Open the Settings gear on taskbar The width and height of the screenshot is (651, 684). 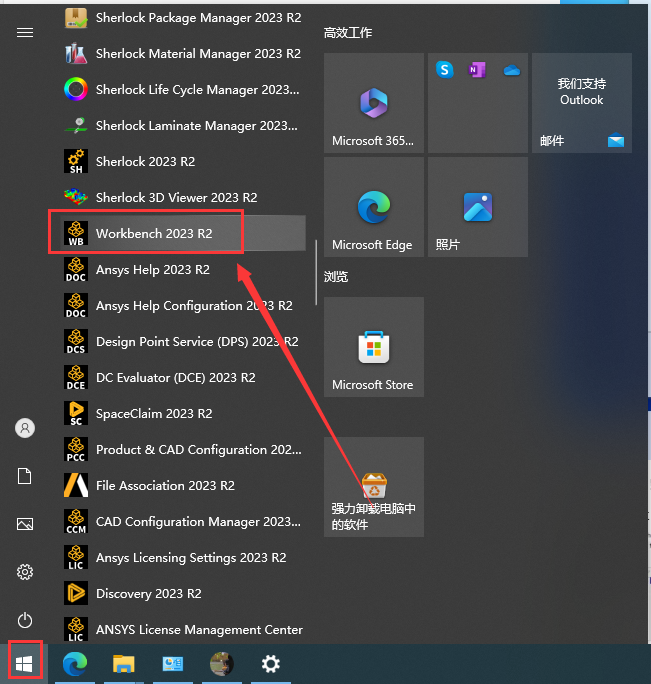coord(271,664)
